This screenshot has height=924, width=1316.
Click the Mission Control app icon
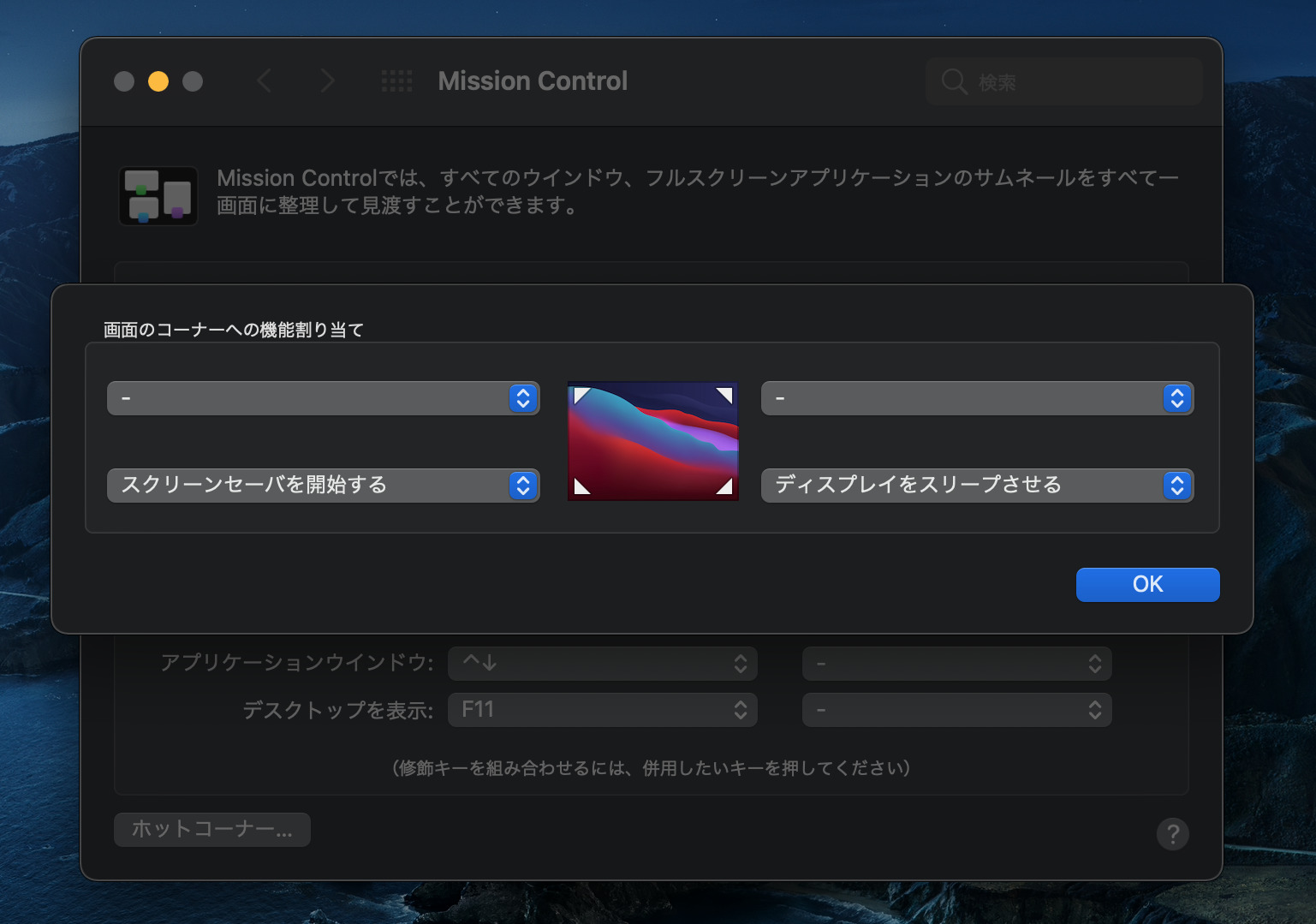158,195
